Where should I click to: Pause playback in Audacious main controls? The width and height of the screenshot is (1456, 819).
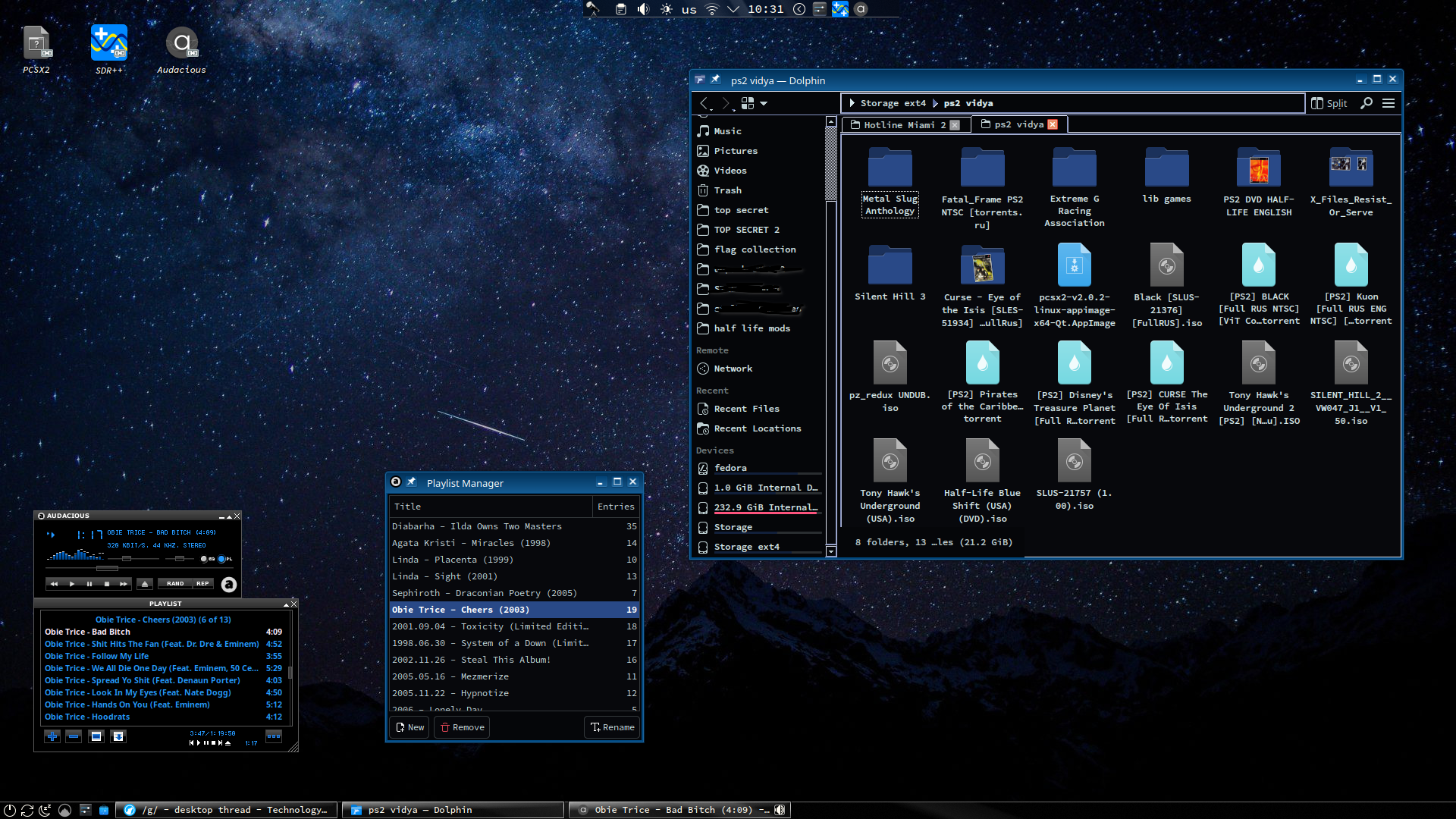pyautogui.click(x=89, y=584)
